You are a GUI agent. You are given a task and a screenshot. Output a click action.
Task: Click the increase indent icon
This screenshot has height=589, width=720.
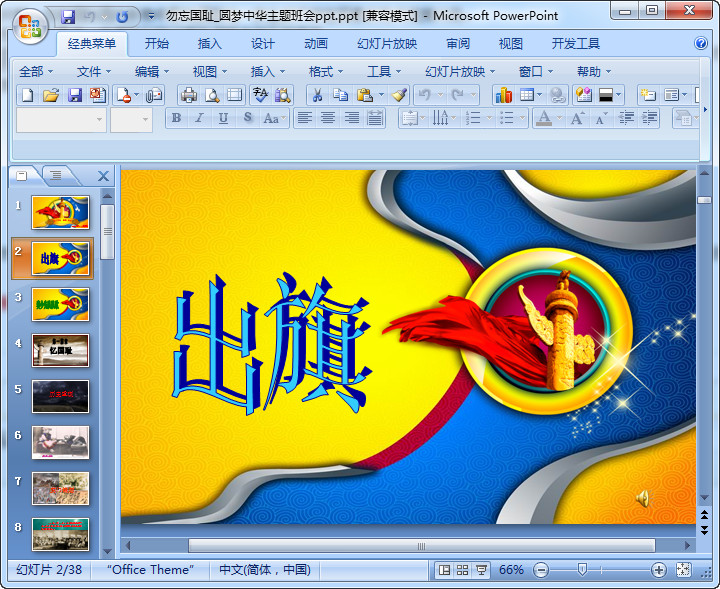[649, 118]
